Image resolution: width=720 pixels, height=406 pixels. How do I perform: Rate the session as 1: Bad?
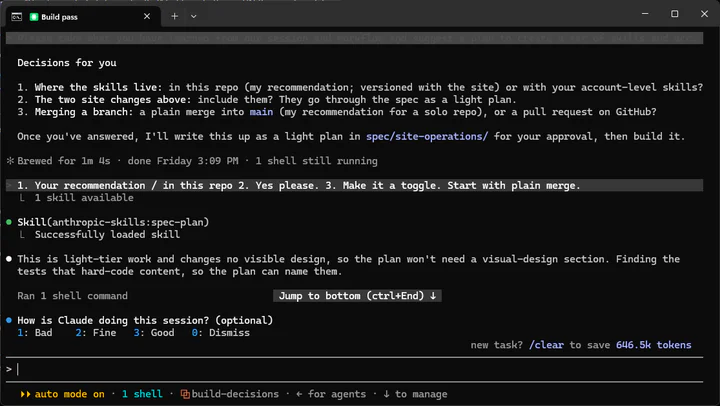(35, 333)
